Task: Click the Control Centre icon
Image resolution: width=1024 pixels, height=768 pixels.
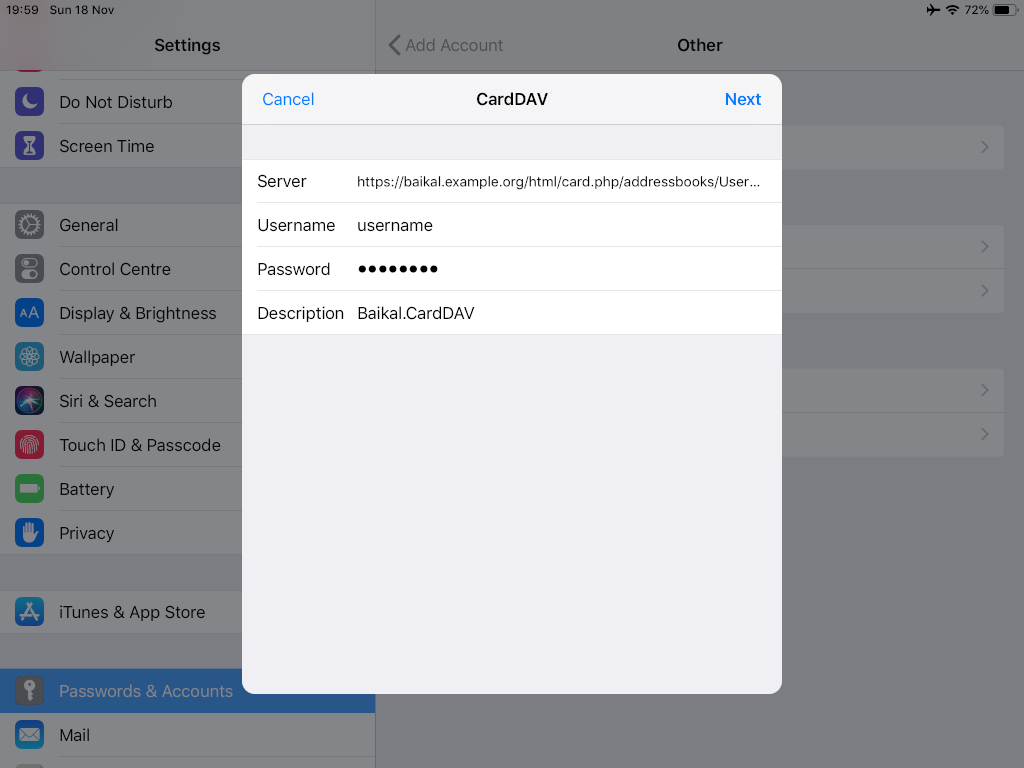Action: click(29, 269)
